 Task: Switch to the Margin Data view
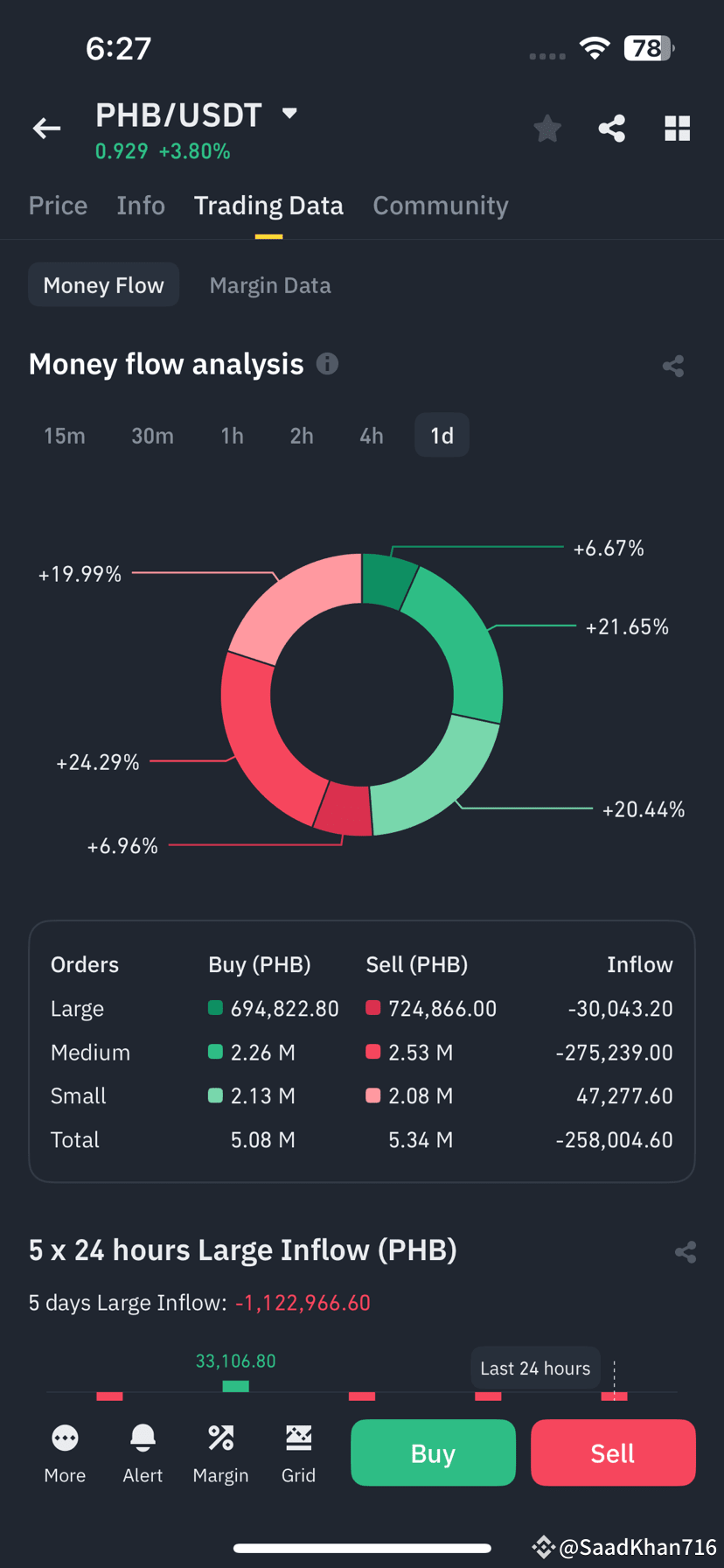pyautogui.click(x=270, y=285)
